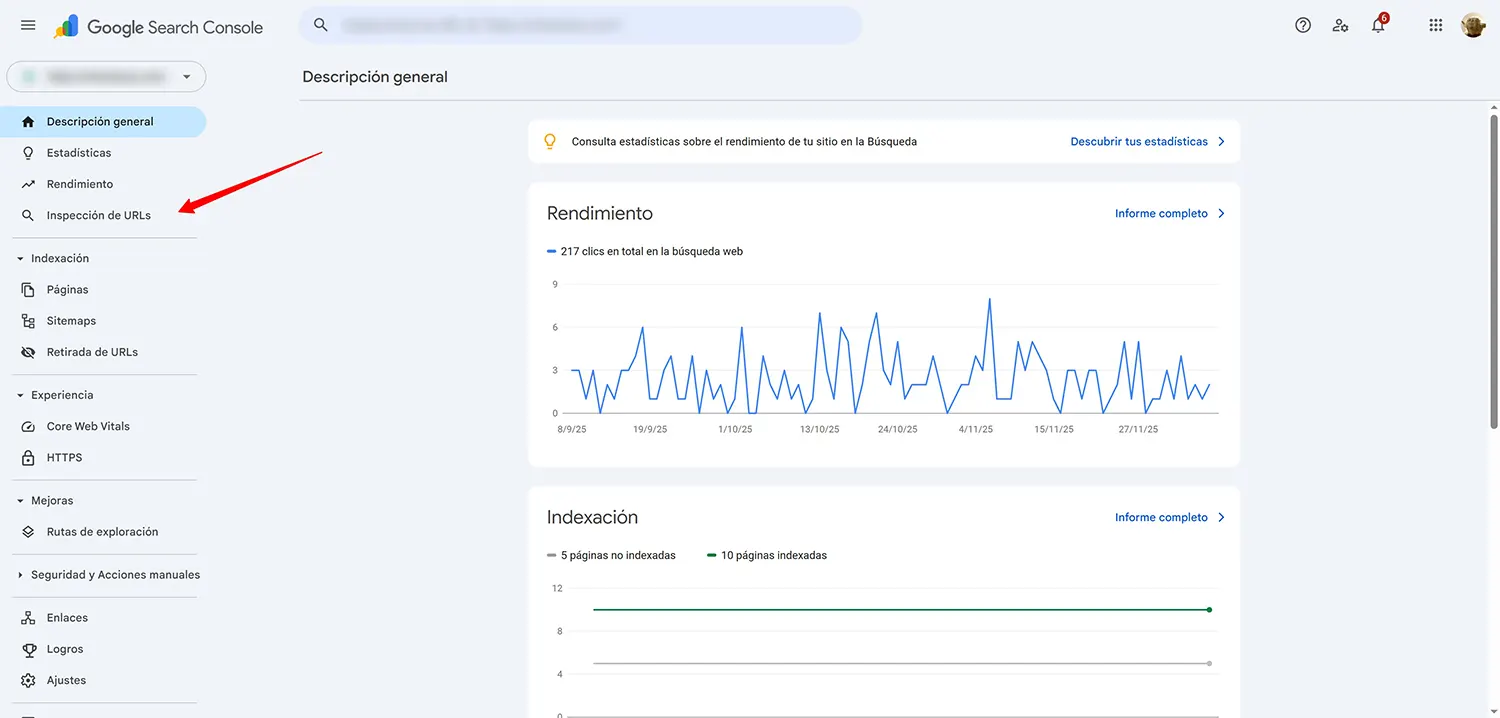Open the Google apps grid menu

(1435, 24)
